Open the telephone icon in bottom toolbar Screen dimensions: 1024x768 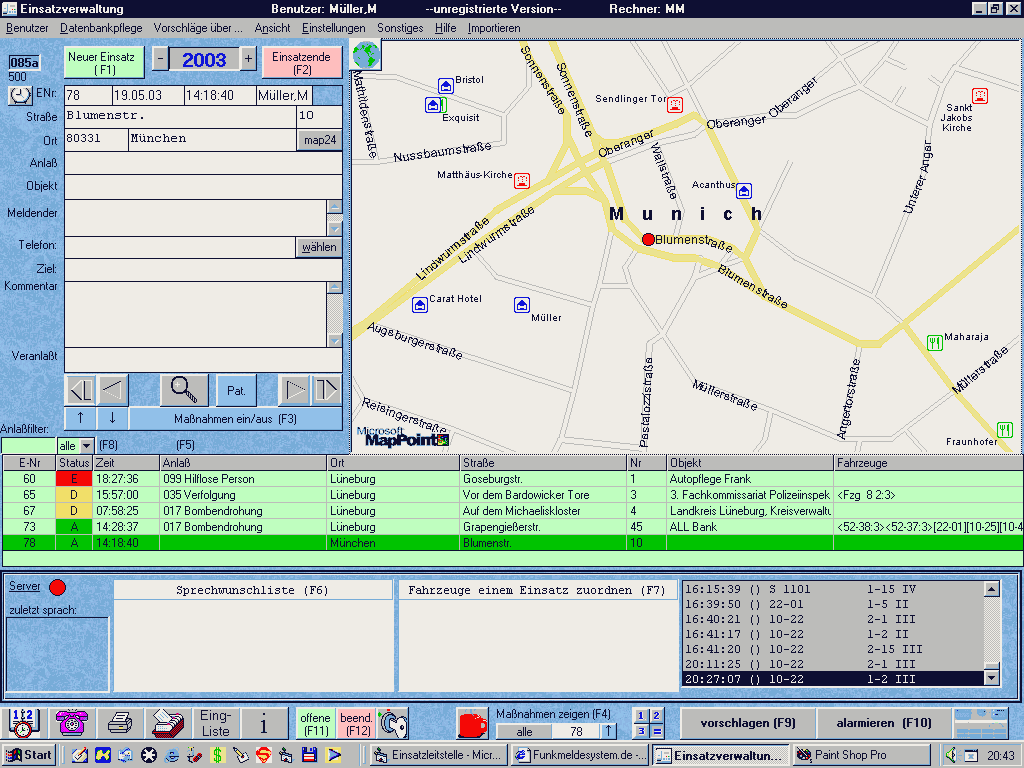(72, 723)
